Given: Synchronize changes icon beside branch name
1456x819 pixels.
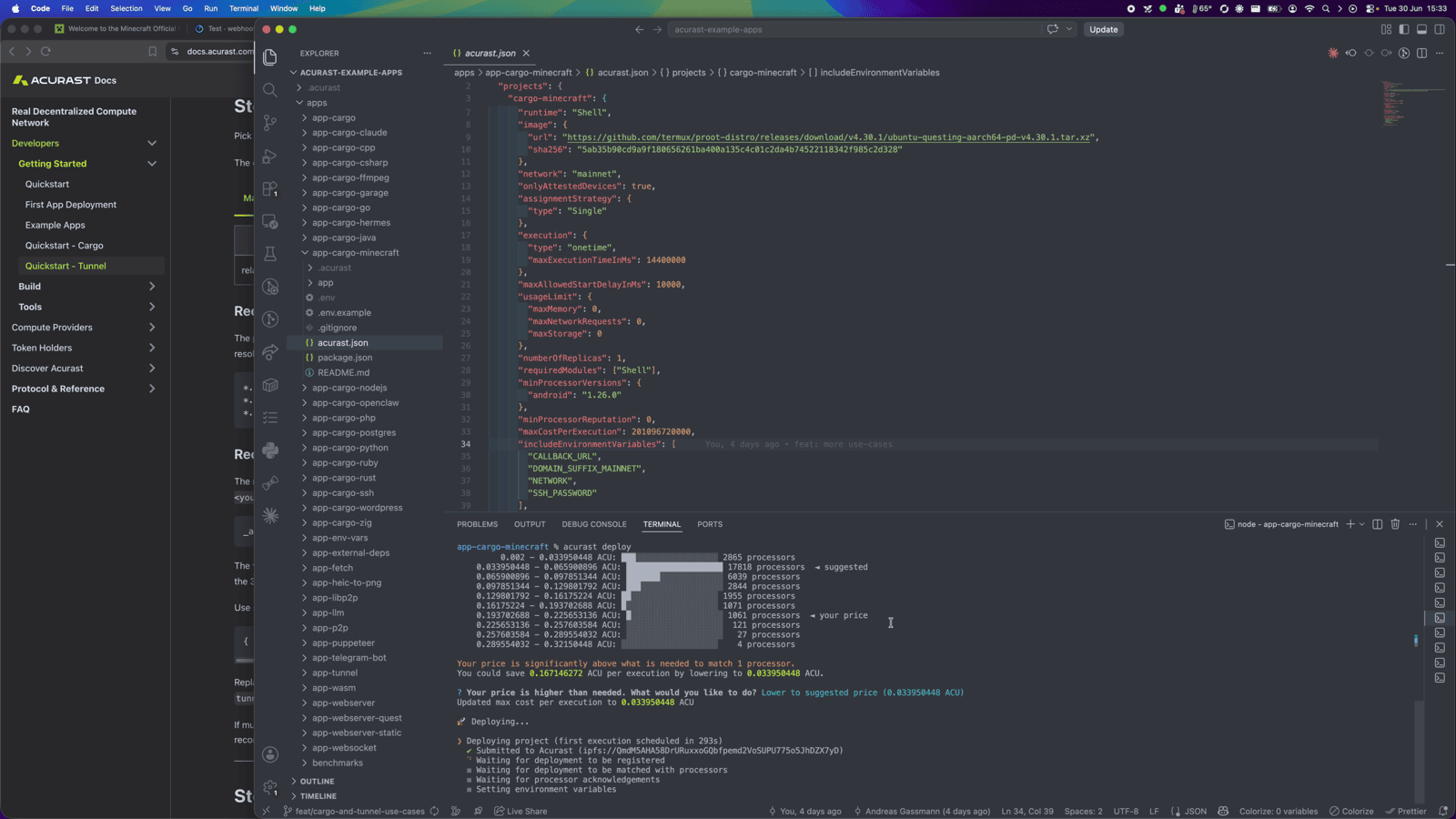Looking at the screenshot, I should (x=434, y=811).
